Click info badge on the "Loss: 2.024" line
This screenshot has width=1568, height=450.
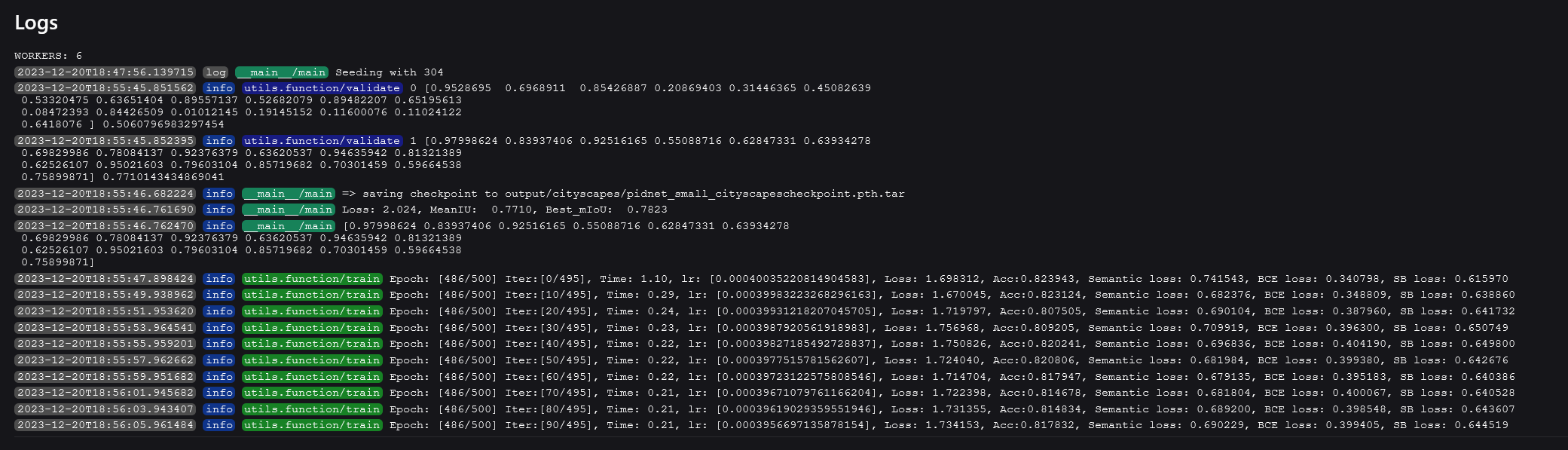point(219,210)
